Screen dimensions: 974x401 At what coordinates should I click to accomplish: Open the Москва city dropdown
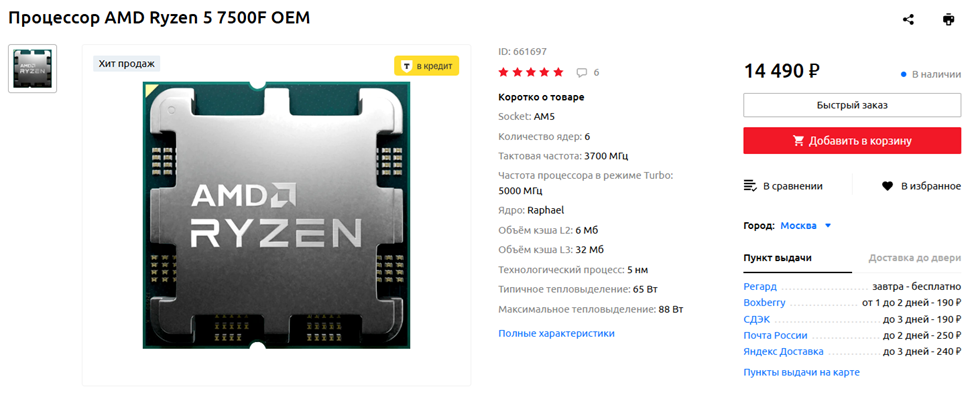point(806,225)
